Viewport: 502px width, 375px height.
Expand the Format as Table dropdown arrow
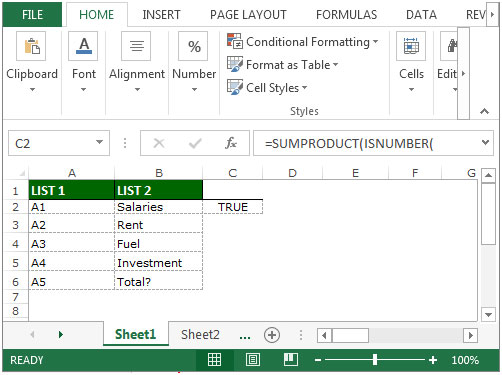(335, 64)
